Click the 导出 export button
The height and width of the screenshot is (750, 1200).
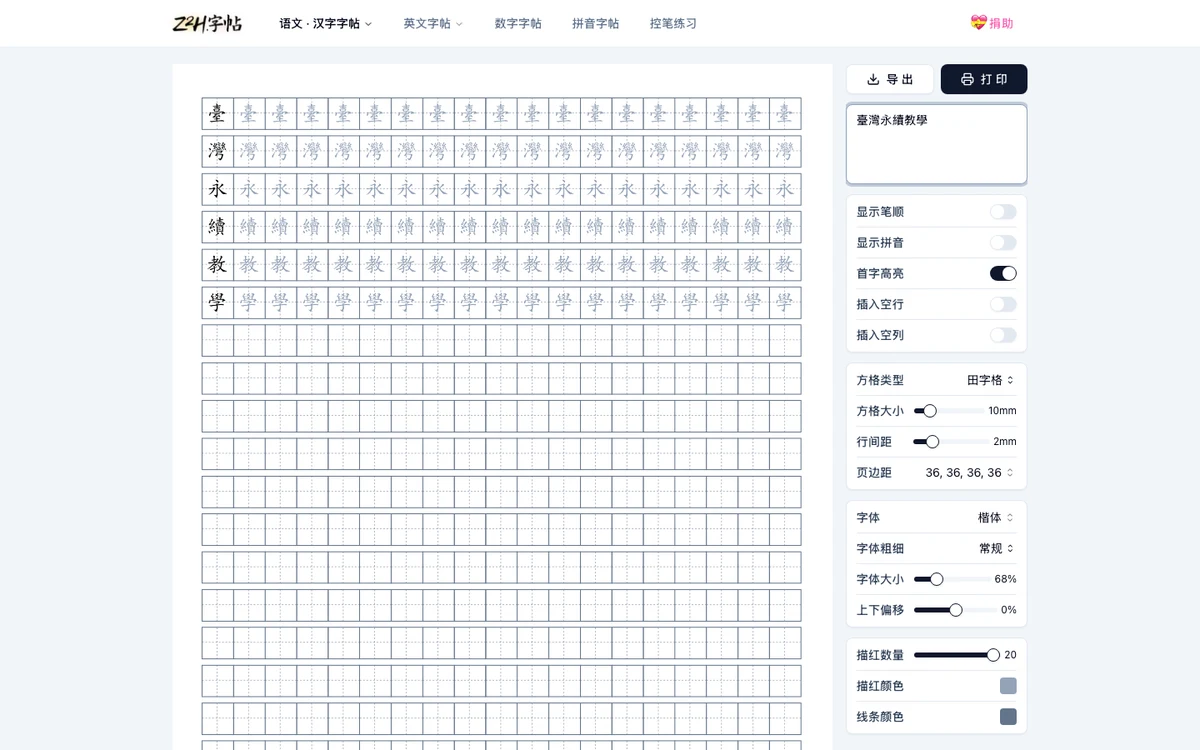[890, 79]
